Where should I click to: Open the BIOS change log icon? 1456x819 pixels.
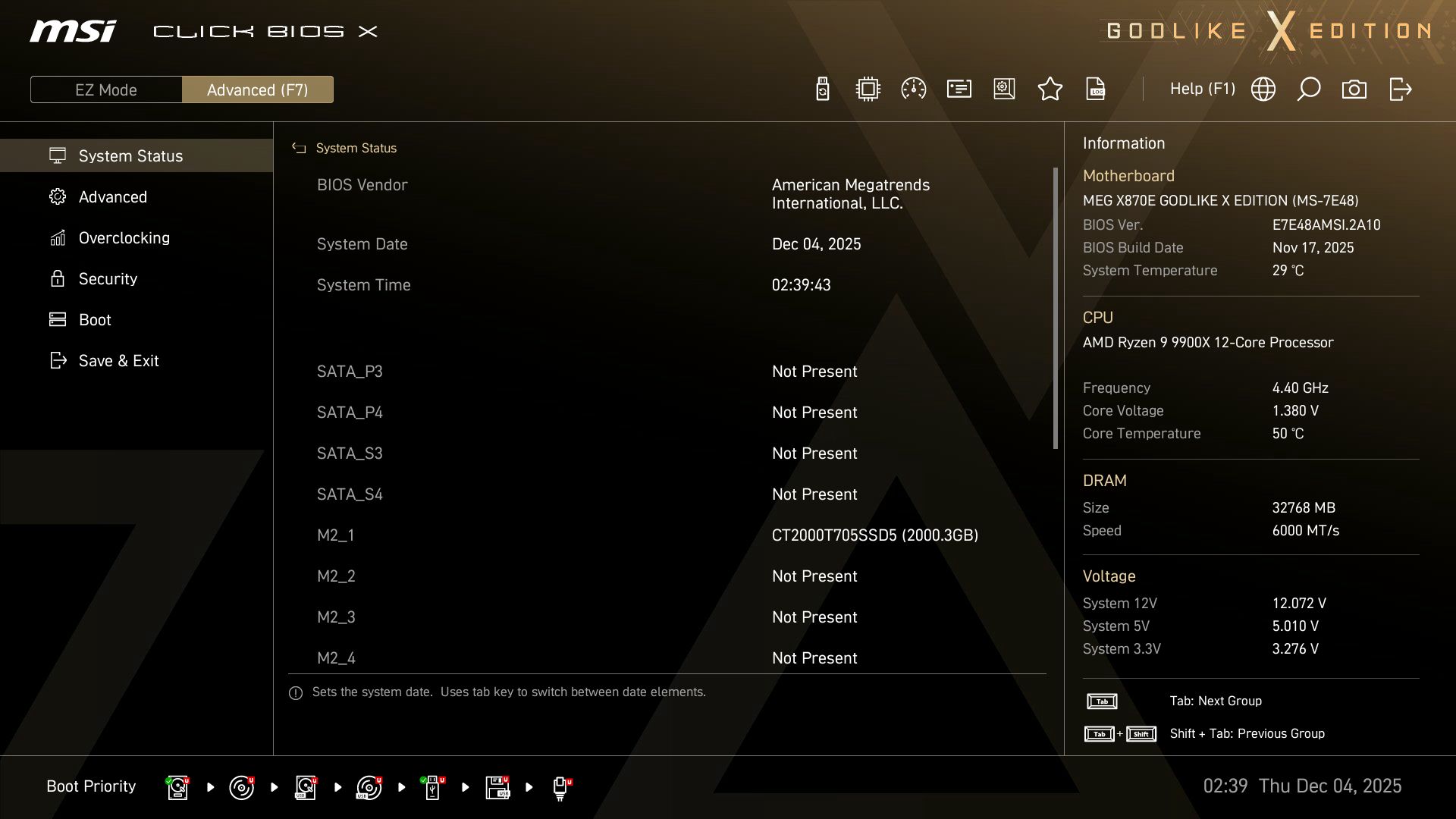[1096, 89]
